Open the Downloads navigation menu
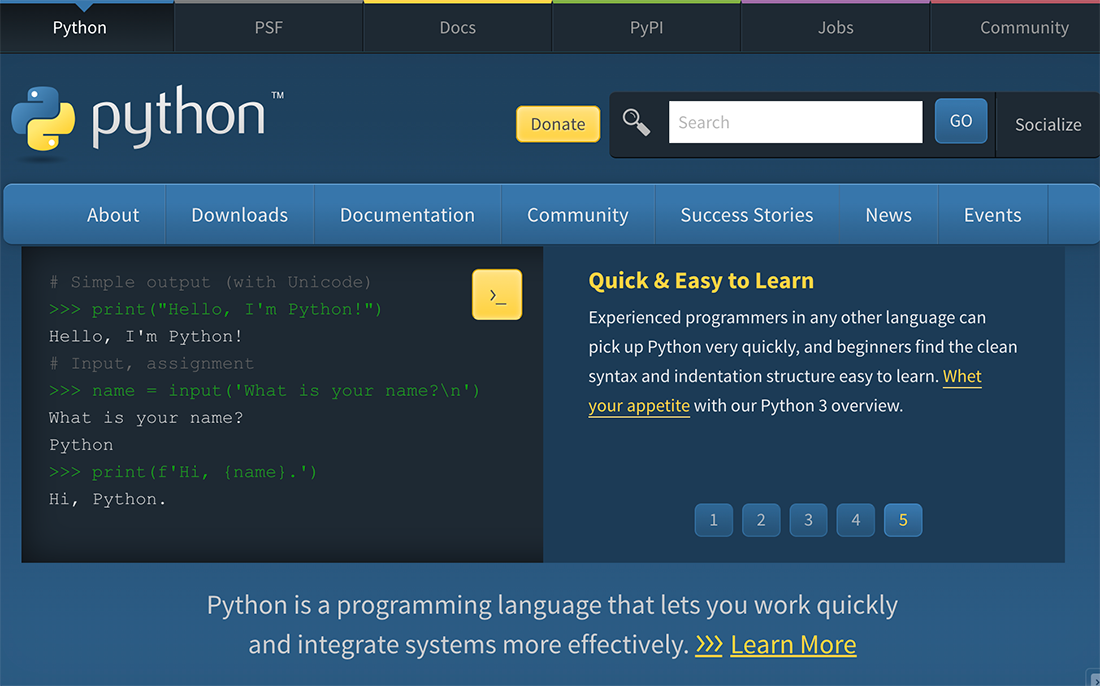This screenshot has width=1100, height=686. click(x=240, y=215)
